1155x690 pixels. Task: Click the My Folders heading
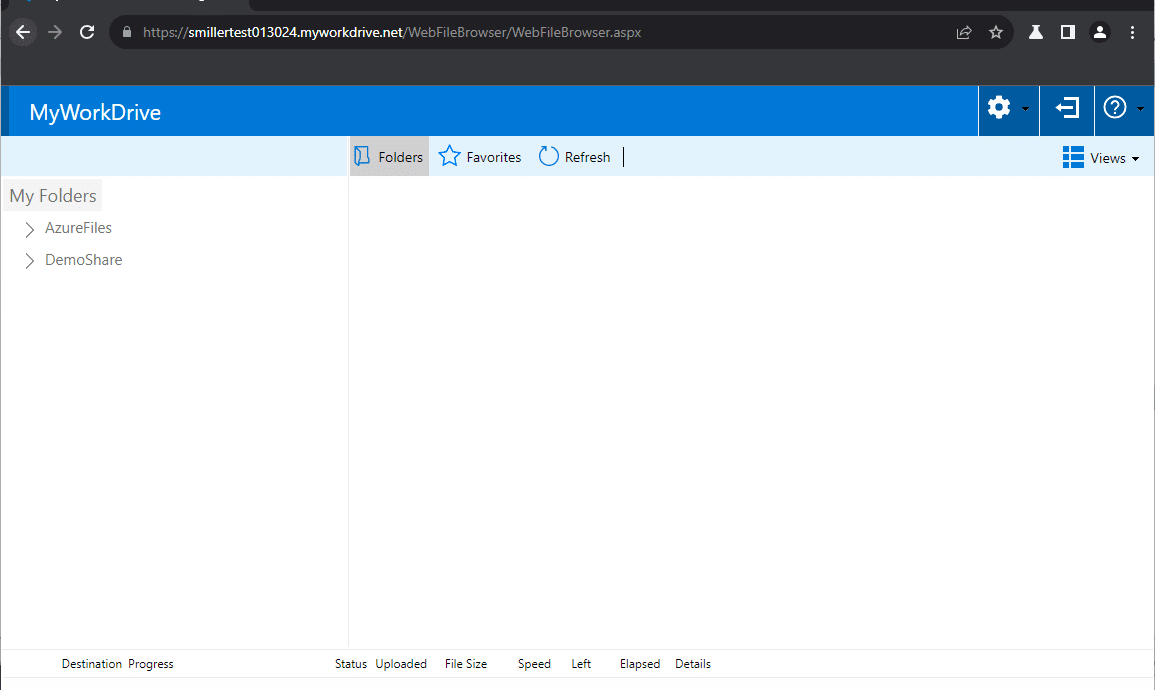coord(53,196)
